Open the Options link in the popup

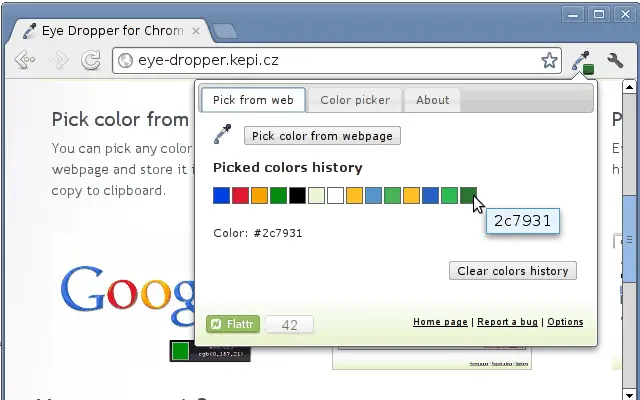[565, 322]
